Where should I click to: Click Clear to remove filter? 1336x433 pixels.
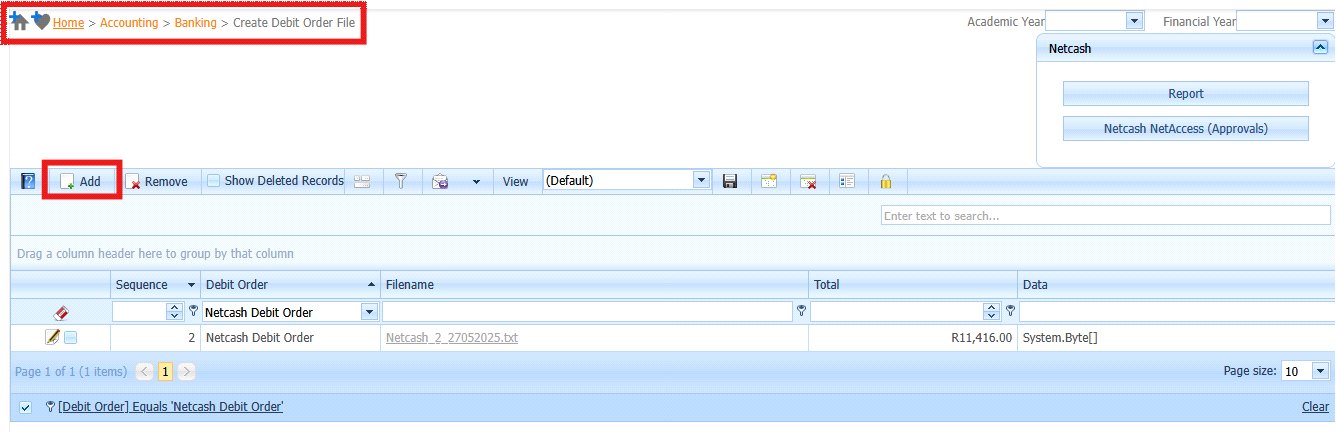1315,407
